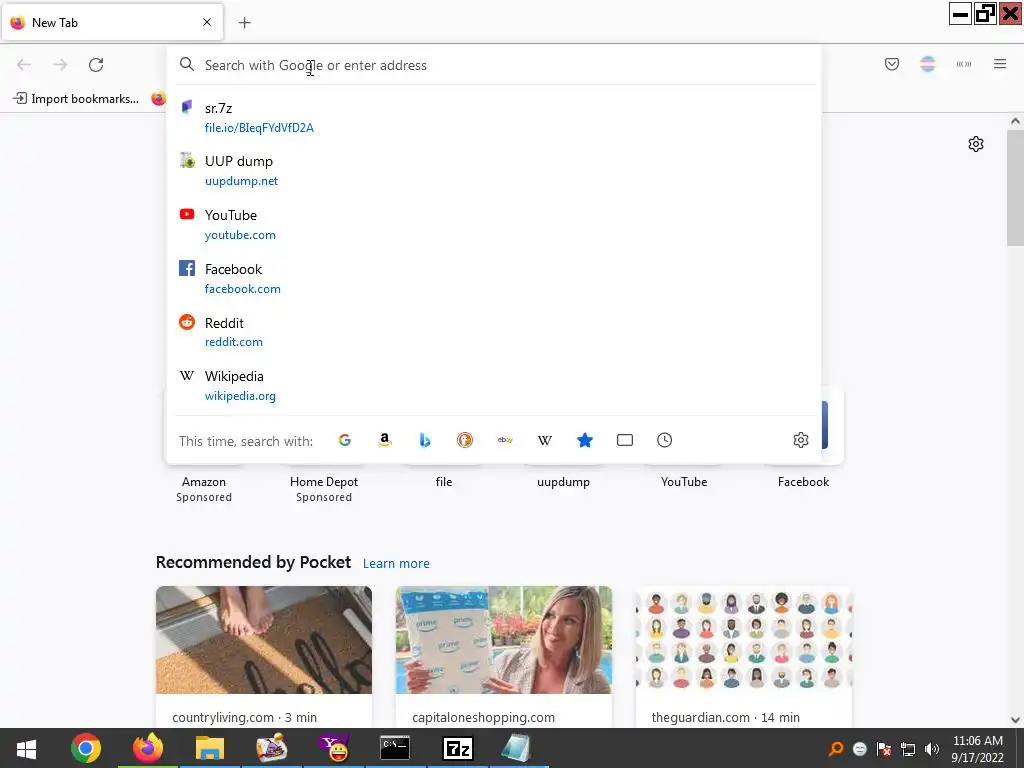Click the scrollbar up arrow

pyautogui.click(x=1015, y=121)
